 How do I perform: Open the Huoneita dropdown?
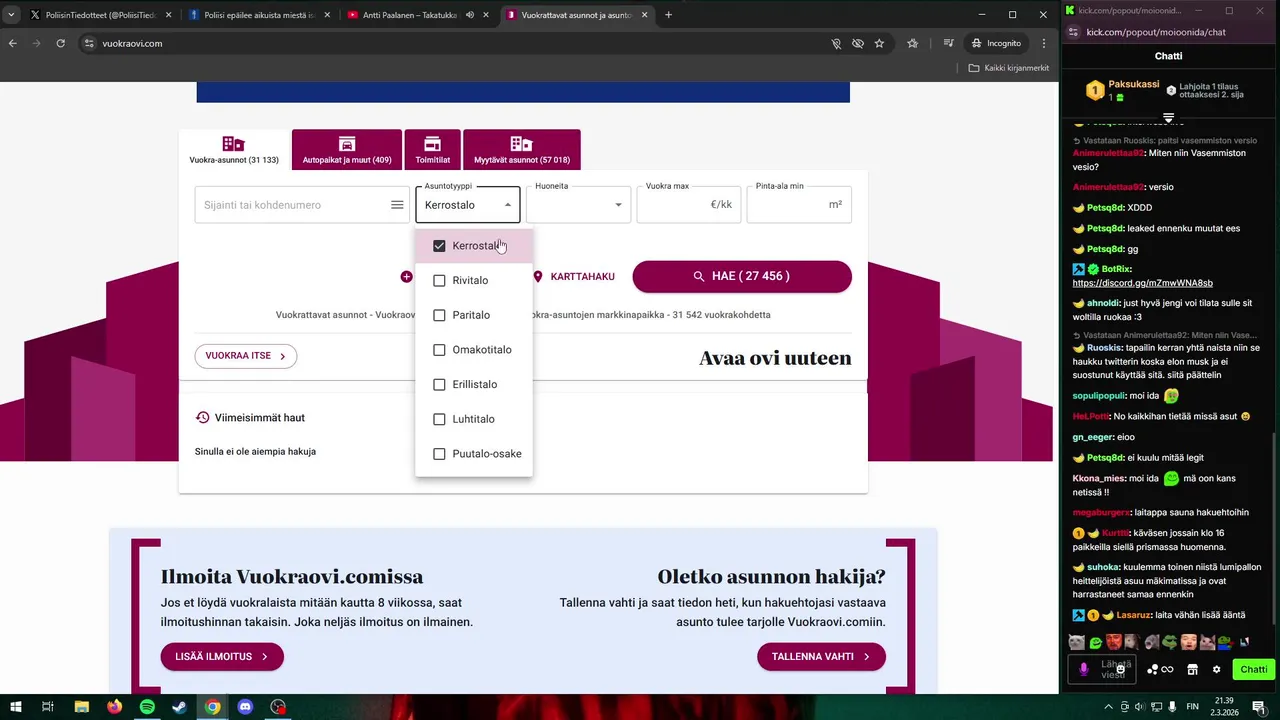click(x=579, y=205)
